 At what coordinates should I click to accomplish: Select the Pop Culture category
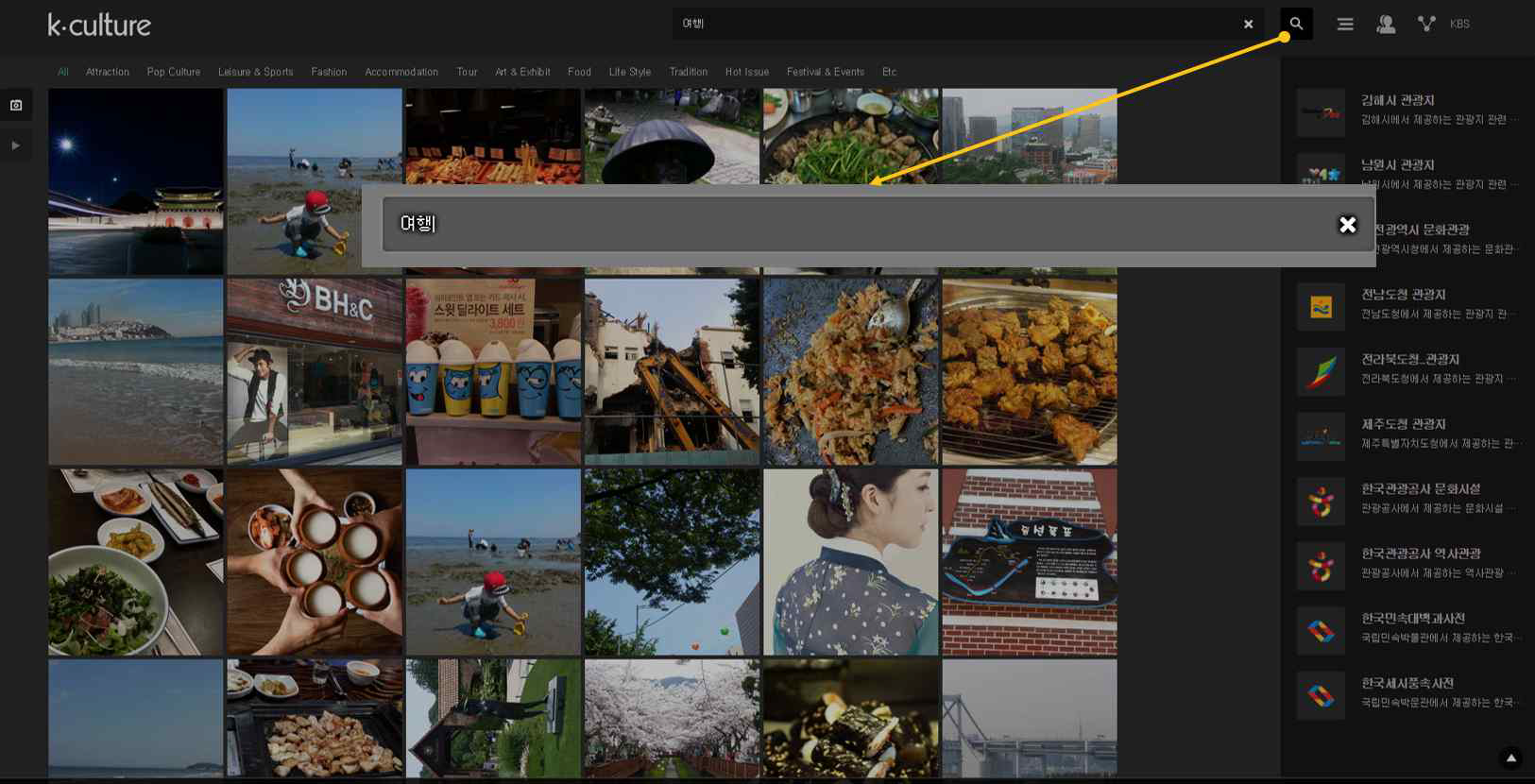point(174,72)
